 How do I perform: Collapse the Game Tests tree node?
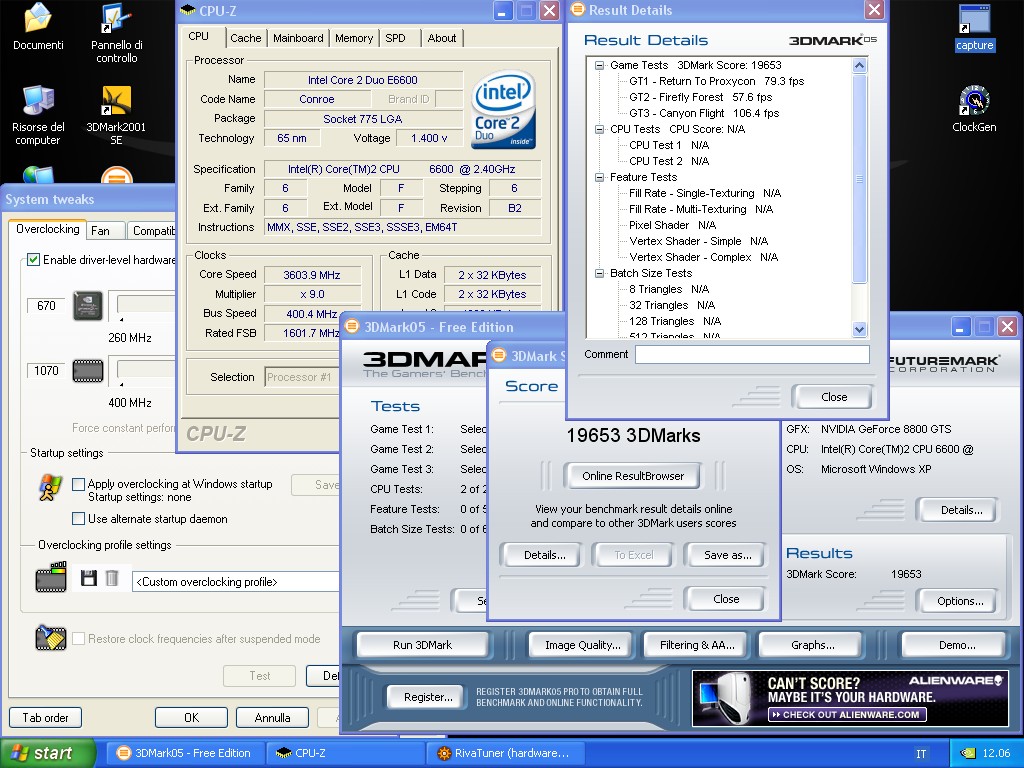tap(600, 65)
